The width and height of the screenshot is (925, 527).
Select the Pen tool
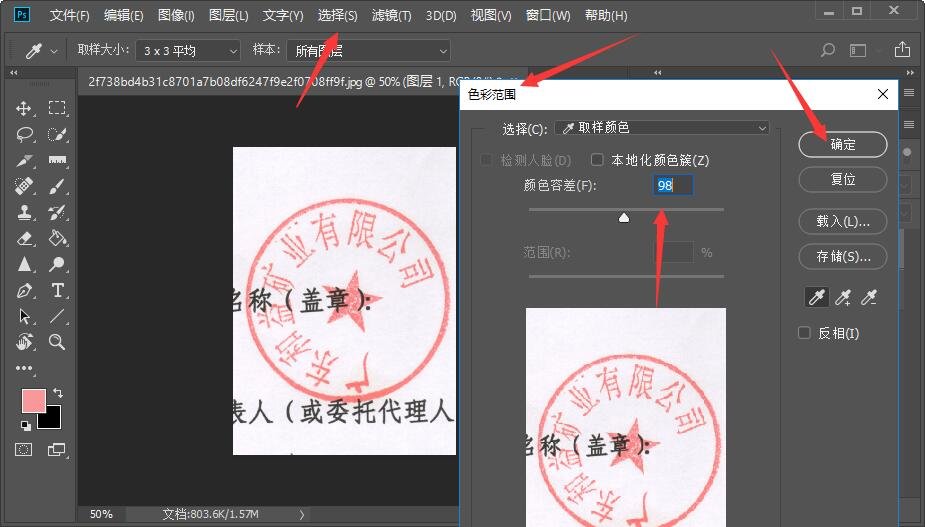point(24,290)
